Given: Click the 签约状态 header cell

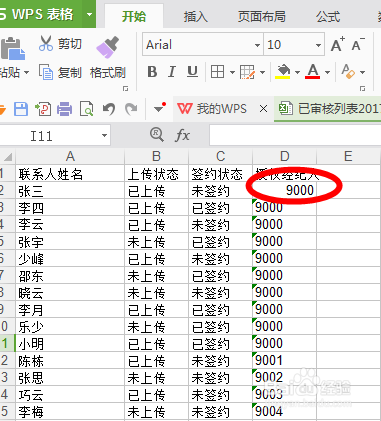Looking at the screenshot, I should coord(220,174).
